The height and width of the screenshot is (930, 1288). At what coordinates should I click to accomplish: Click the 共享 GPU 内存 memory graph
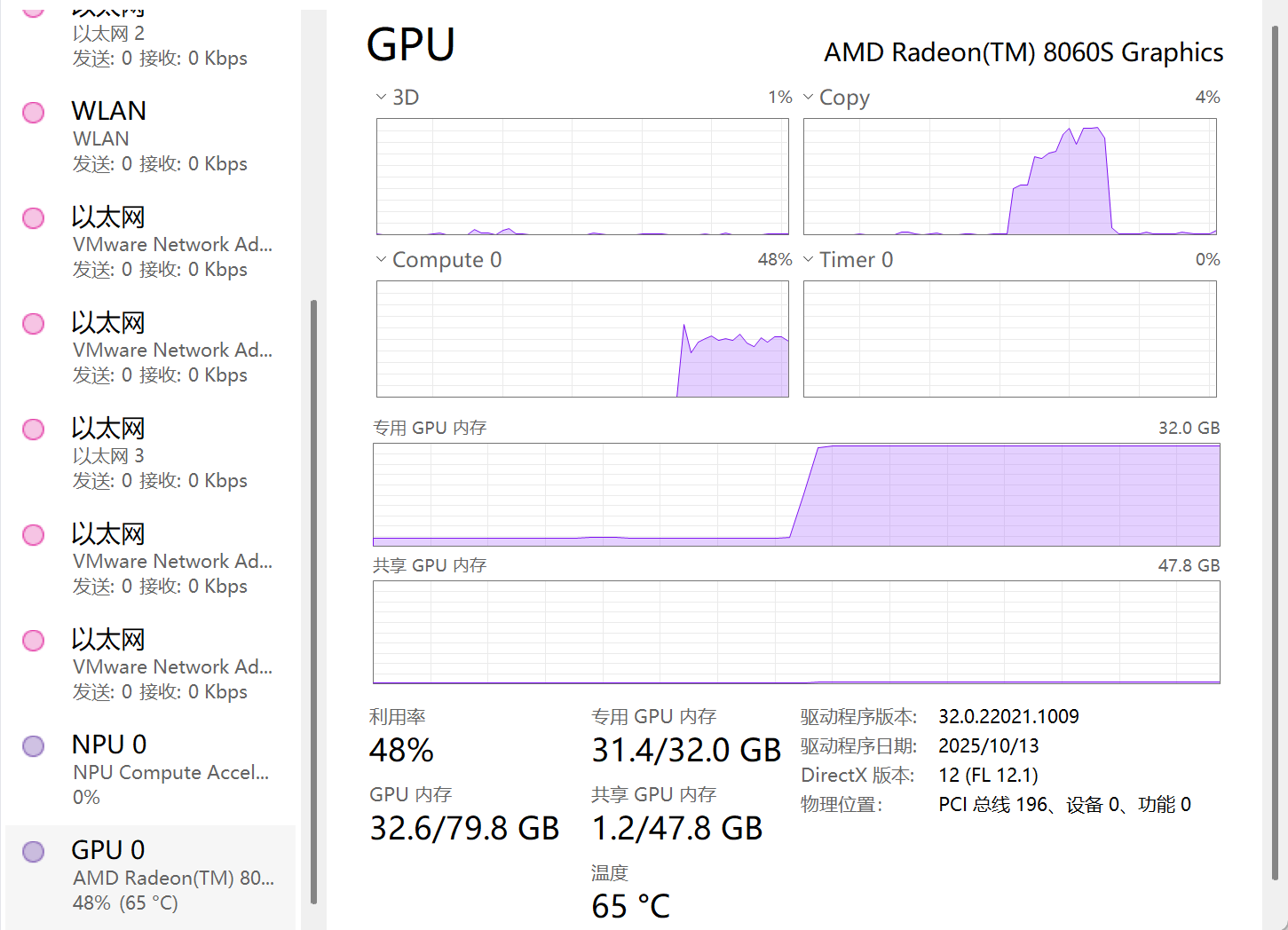(796, 632)
